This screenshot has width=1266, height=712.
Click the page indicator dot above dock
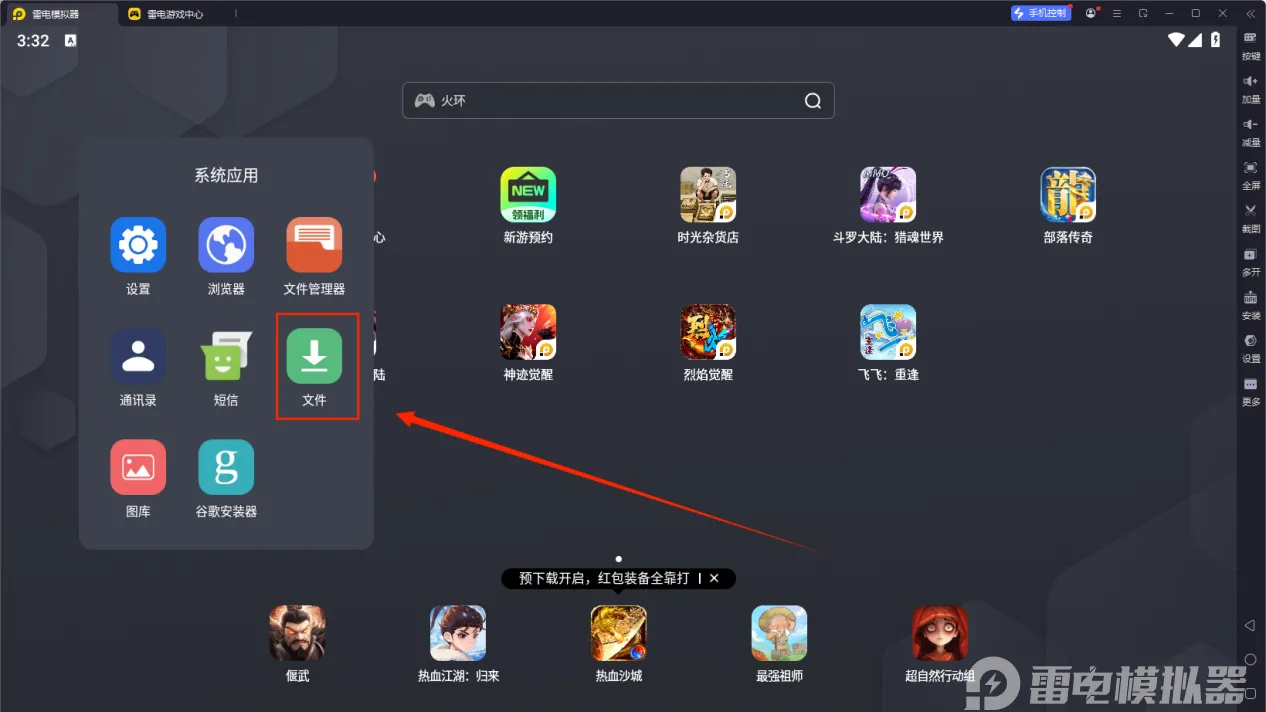coord(619,558)
